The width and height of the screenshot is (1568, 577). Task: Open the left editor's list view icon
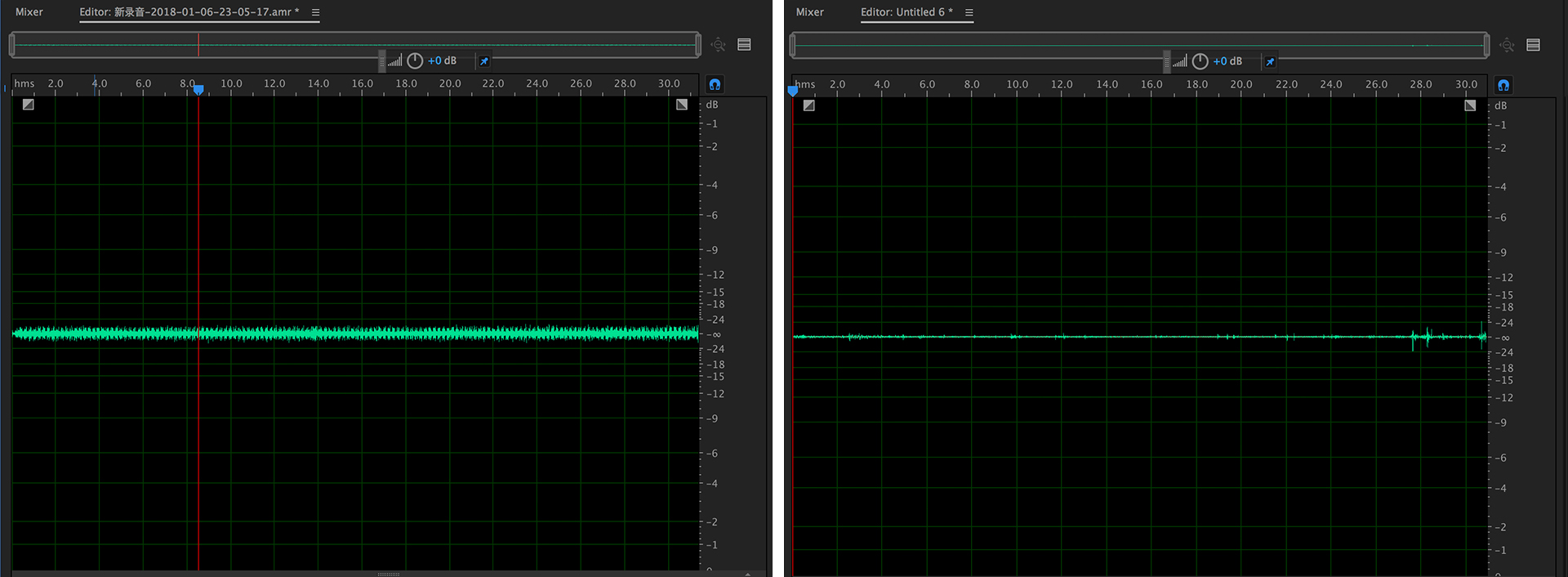pyautogui.click(x=744, y=45)
